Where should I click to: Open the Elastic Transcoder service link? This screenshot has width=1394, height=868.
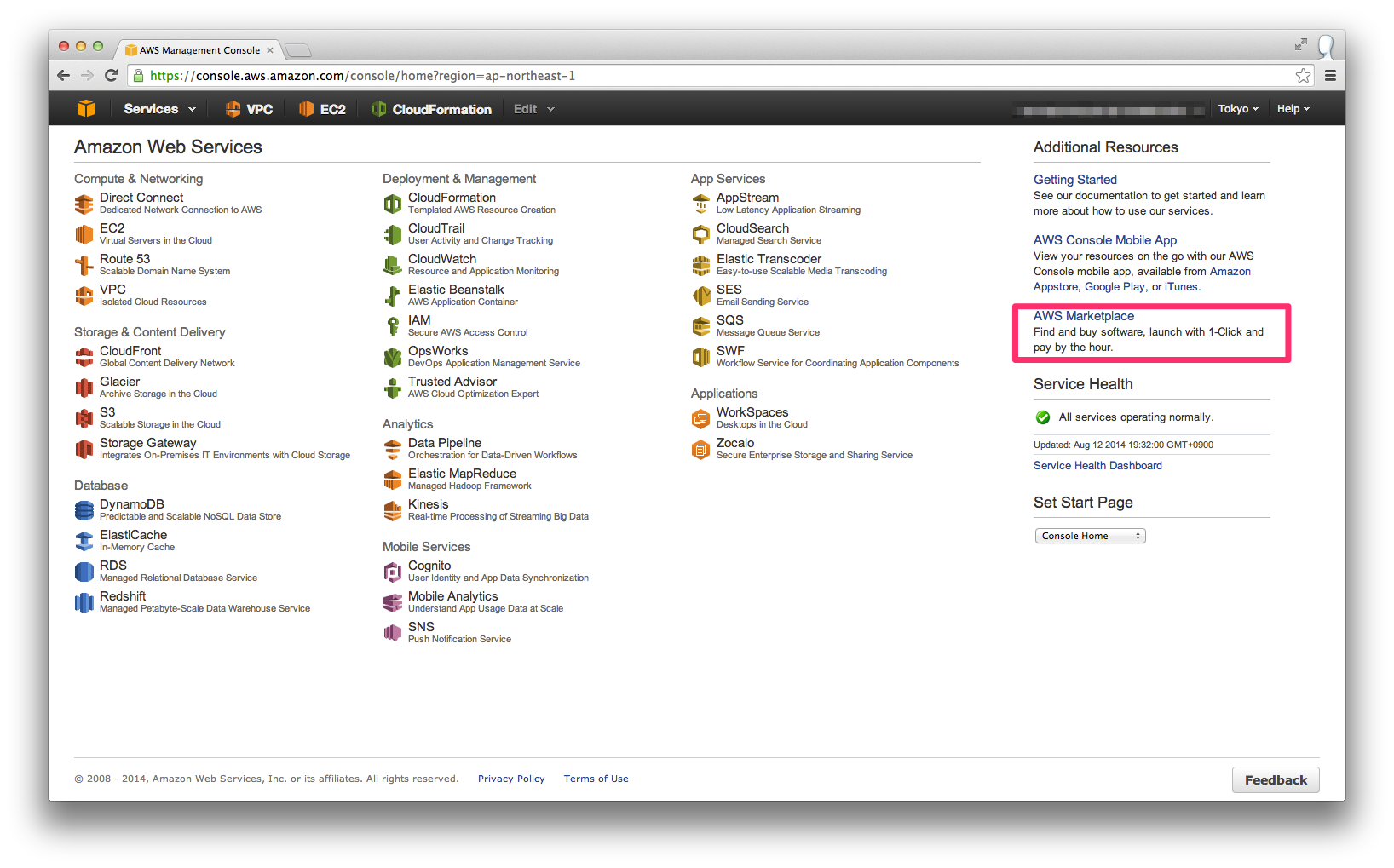pyautogui.click(x=769, y=259)
